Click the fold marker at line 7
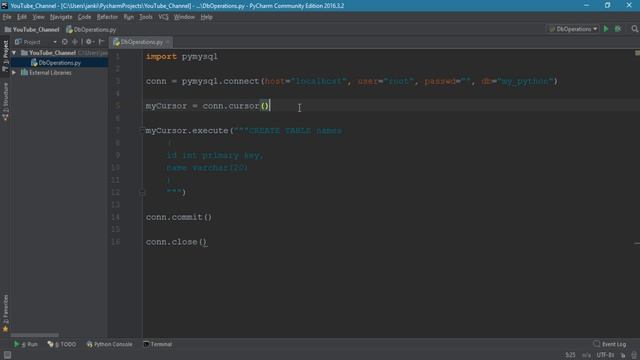Viewport: 640px width, 360px height. (x=142, y=131)
